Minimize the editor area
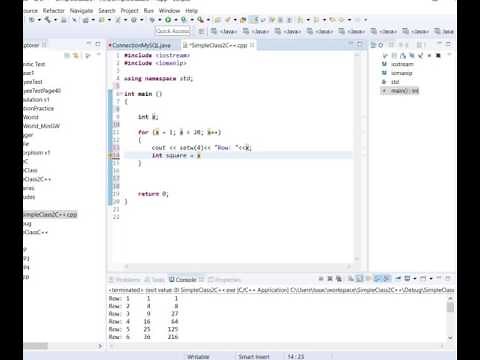 click(x=351, y=44)
